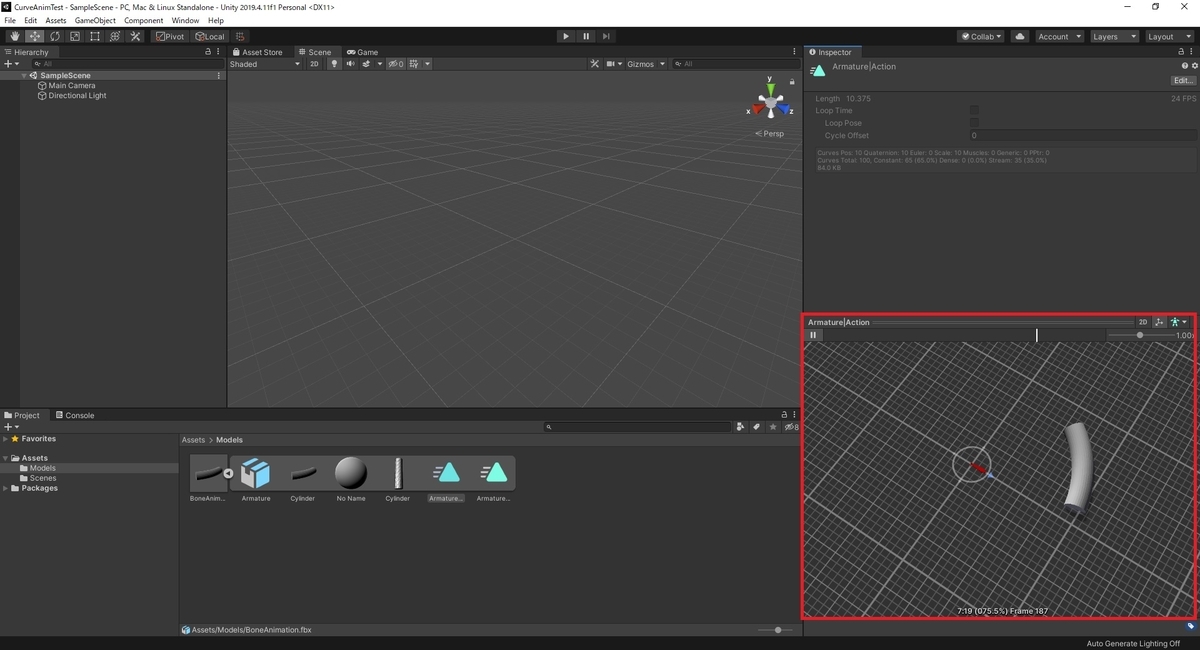
Task: Switch to the Console tab
Action: point(75,415)
